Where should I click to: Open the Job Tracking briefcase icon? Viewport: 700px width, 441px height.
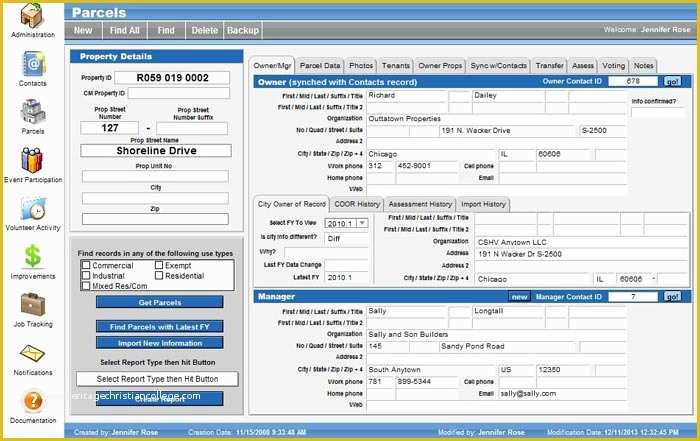[x=32, y=304]
